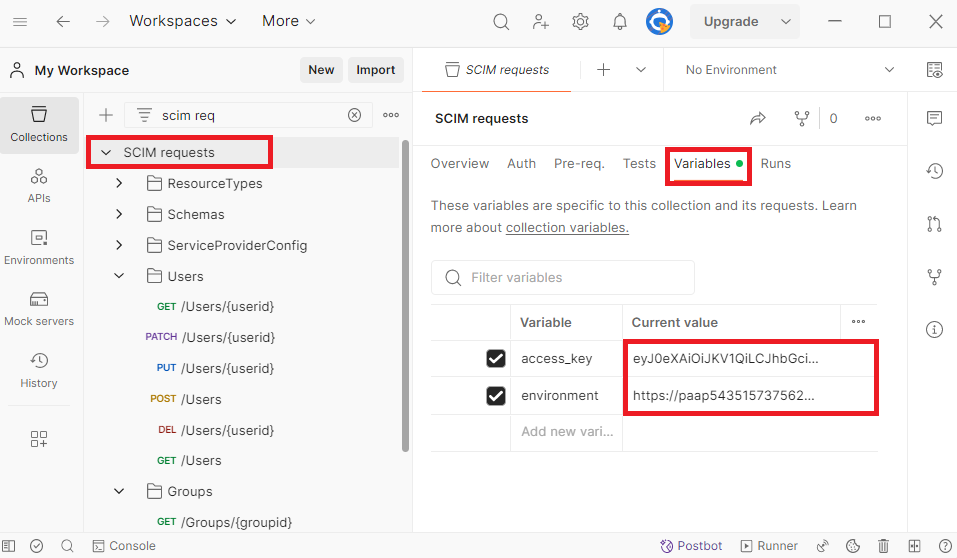Clear the scim req filter text

coord(355,115)
